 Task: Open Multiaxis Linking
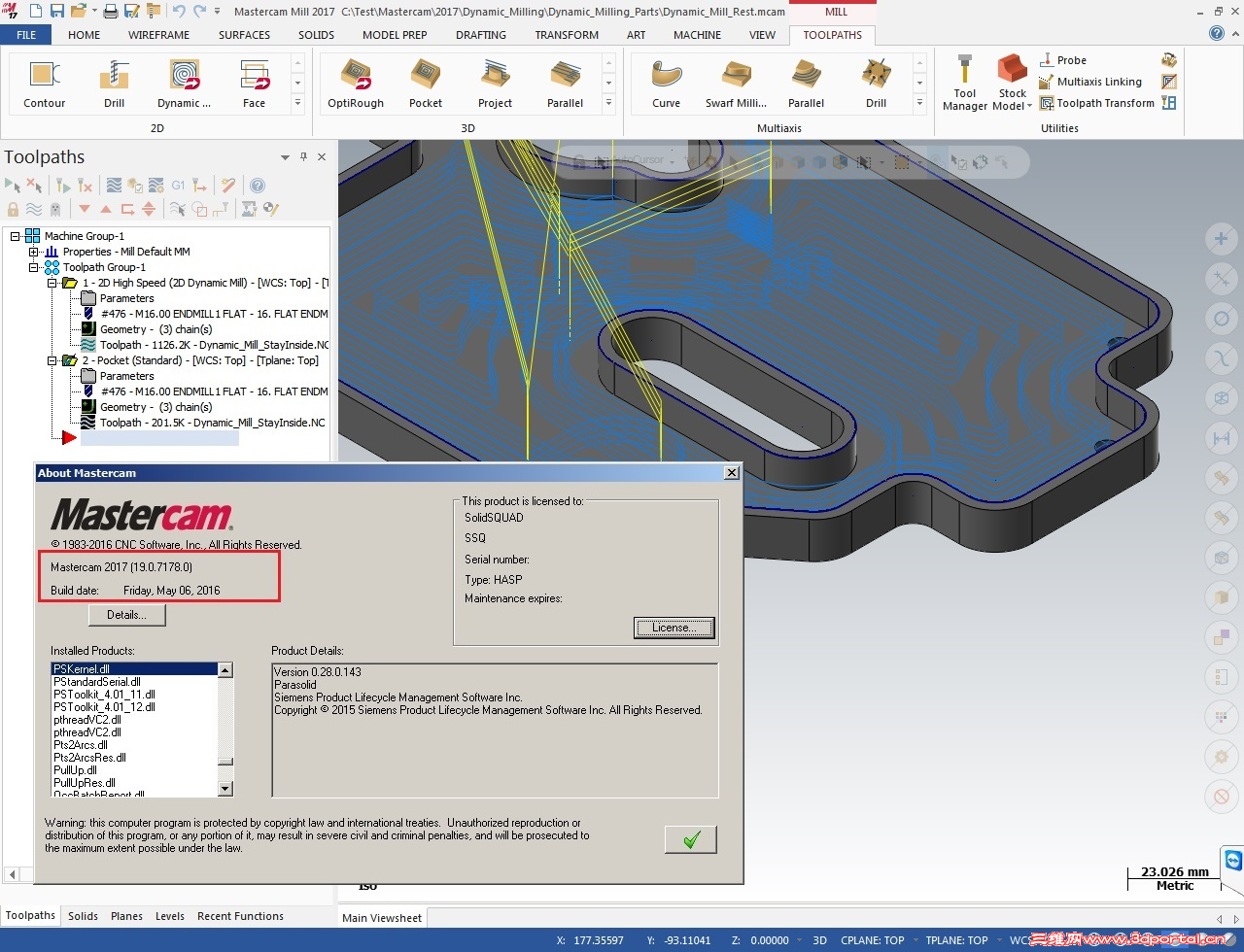coord(1090,82)
